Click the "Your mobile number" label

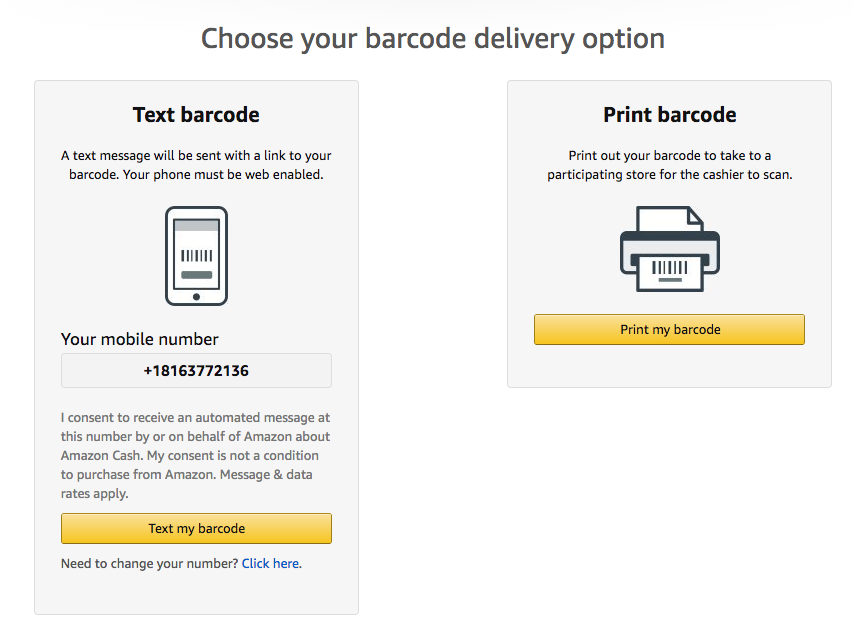140,339
